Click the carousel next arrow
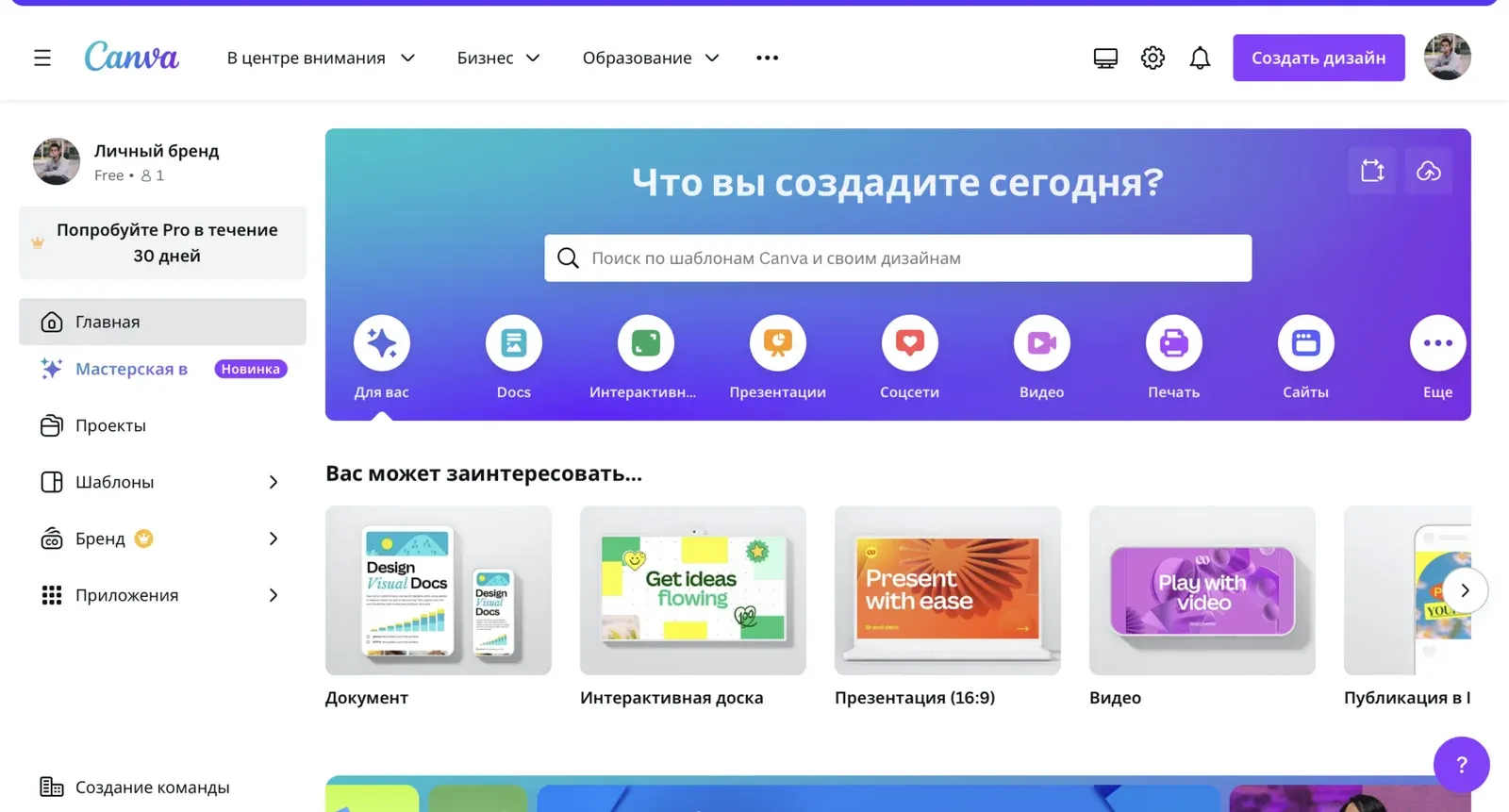 (1465, 590)
